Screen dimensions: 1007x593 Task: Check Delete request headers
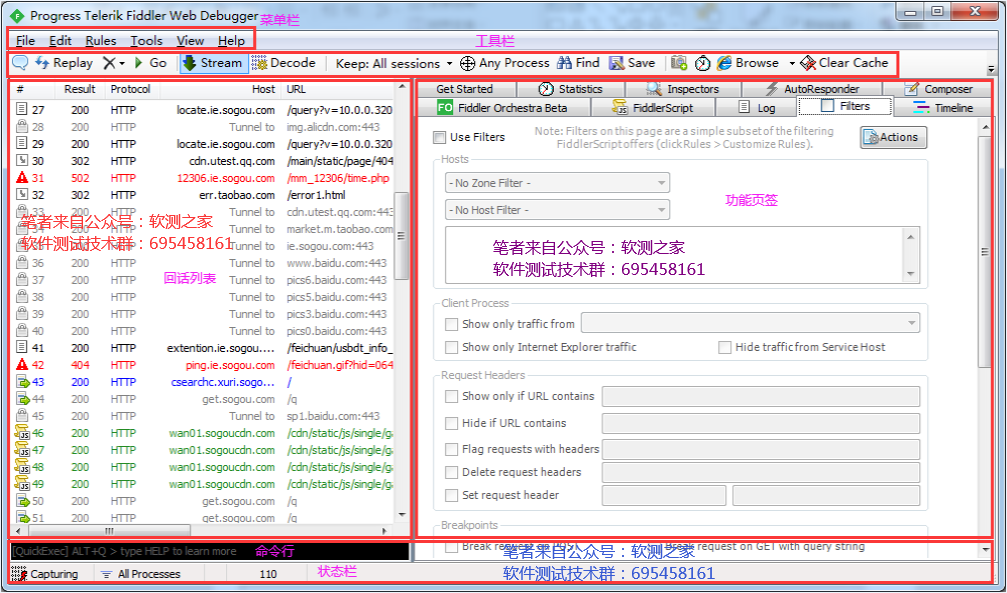(x=451, y=472)
